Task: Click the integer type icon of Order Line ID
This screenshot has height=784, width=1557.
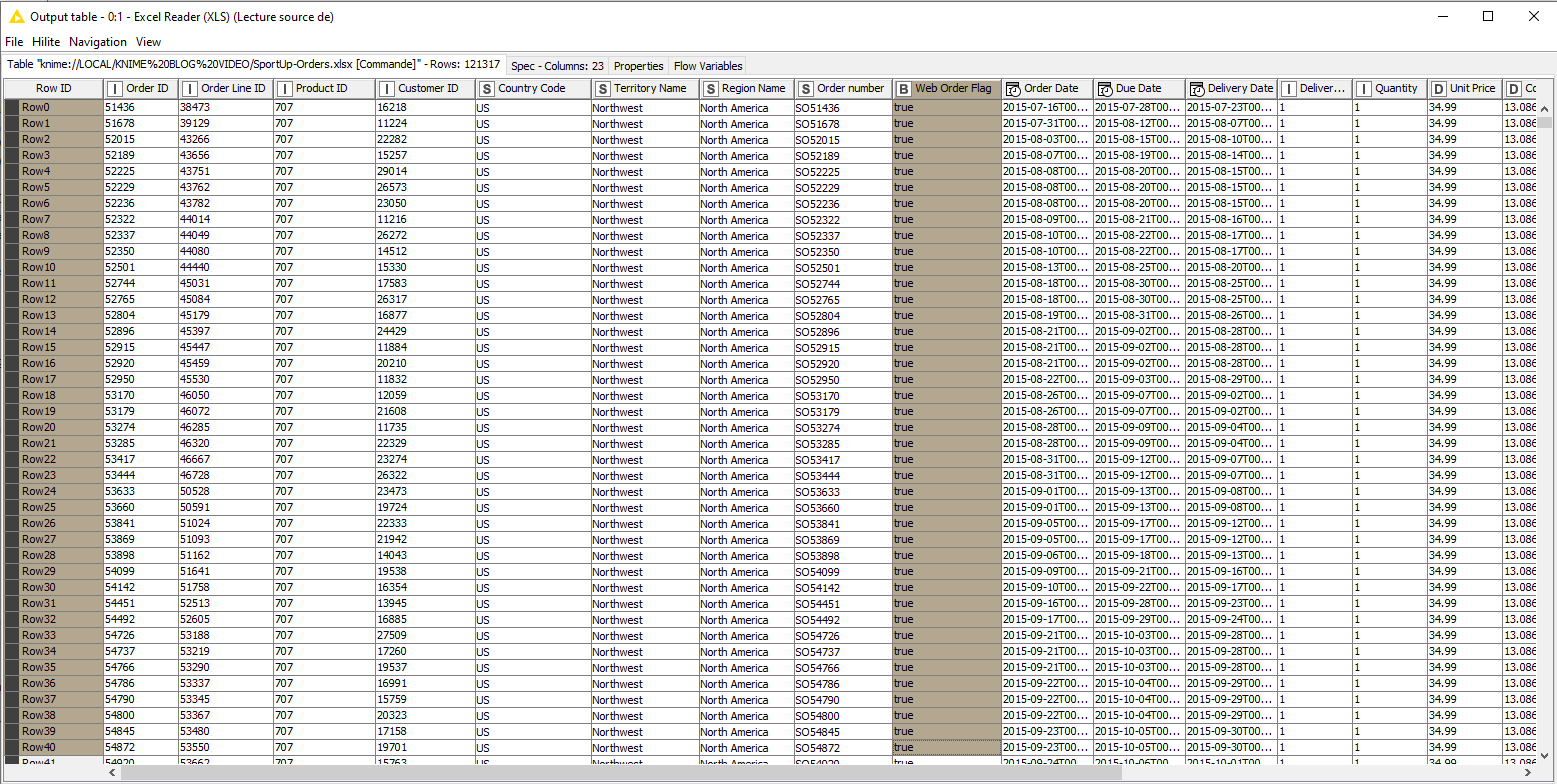Action: (x=190, y=89)
